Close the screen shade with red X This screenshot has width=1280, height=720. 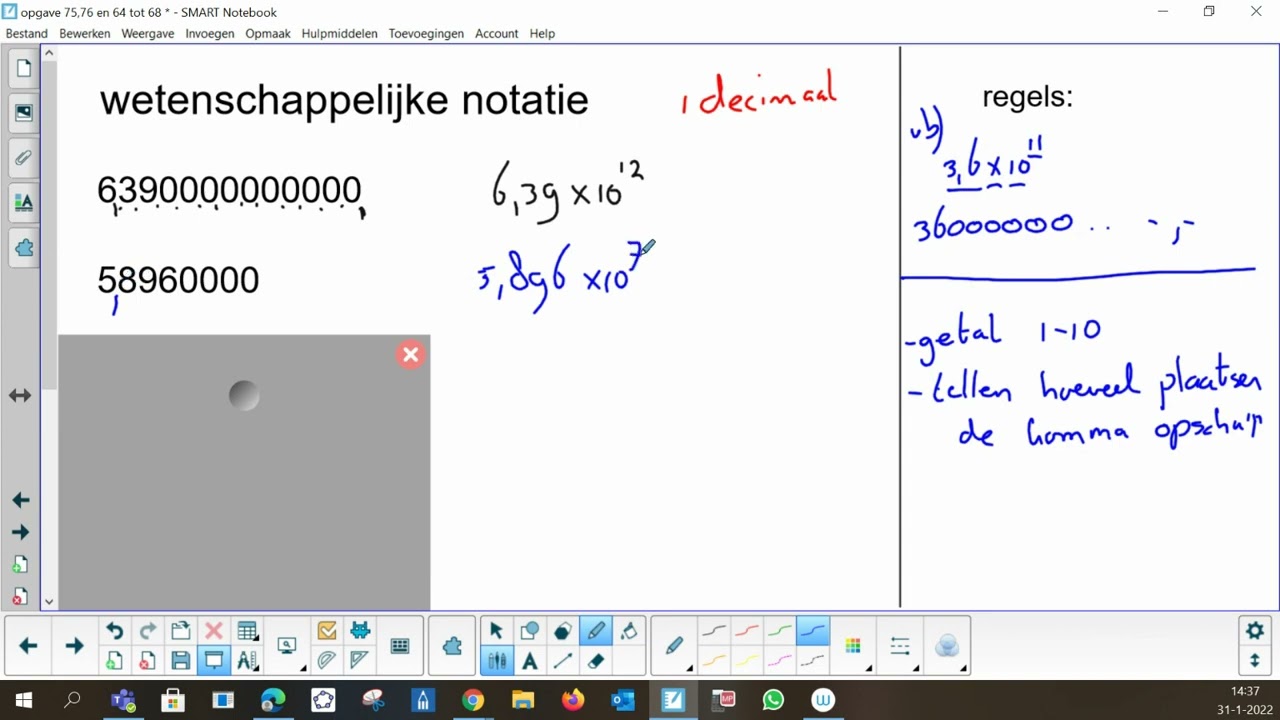[x=410, y=354]
